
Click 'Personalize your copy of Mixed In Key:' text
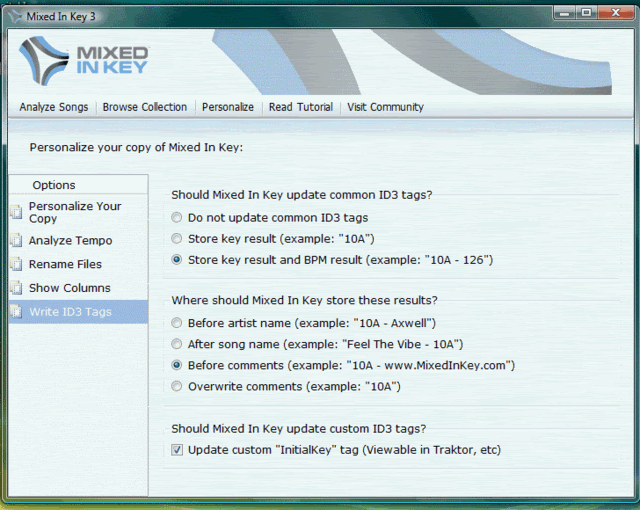coord(136,147)
